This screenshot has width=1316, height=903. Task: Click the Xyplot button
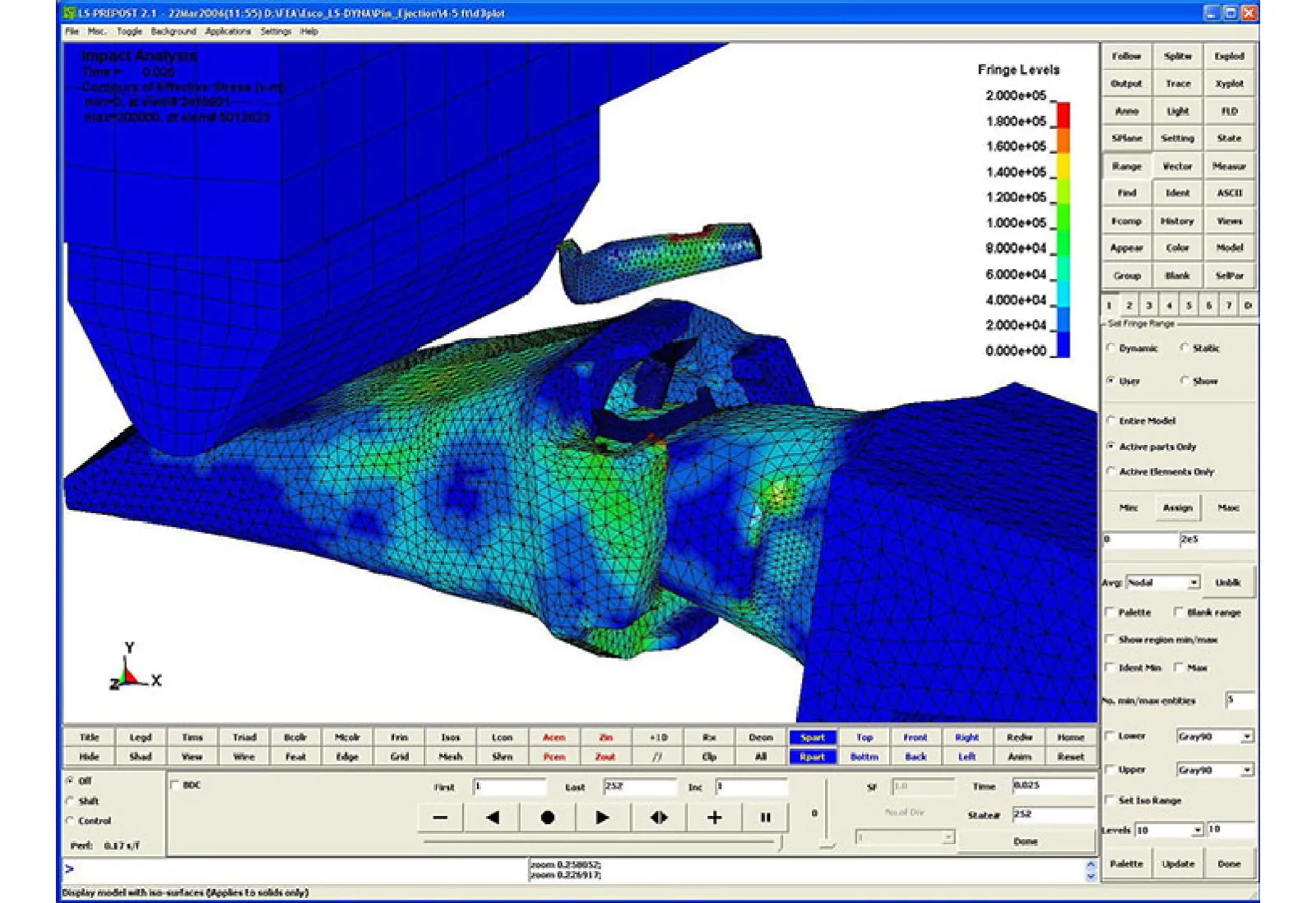(x=1230, y=83)
